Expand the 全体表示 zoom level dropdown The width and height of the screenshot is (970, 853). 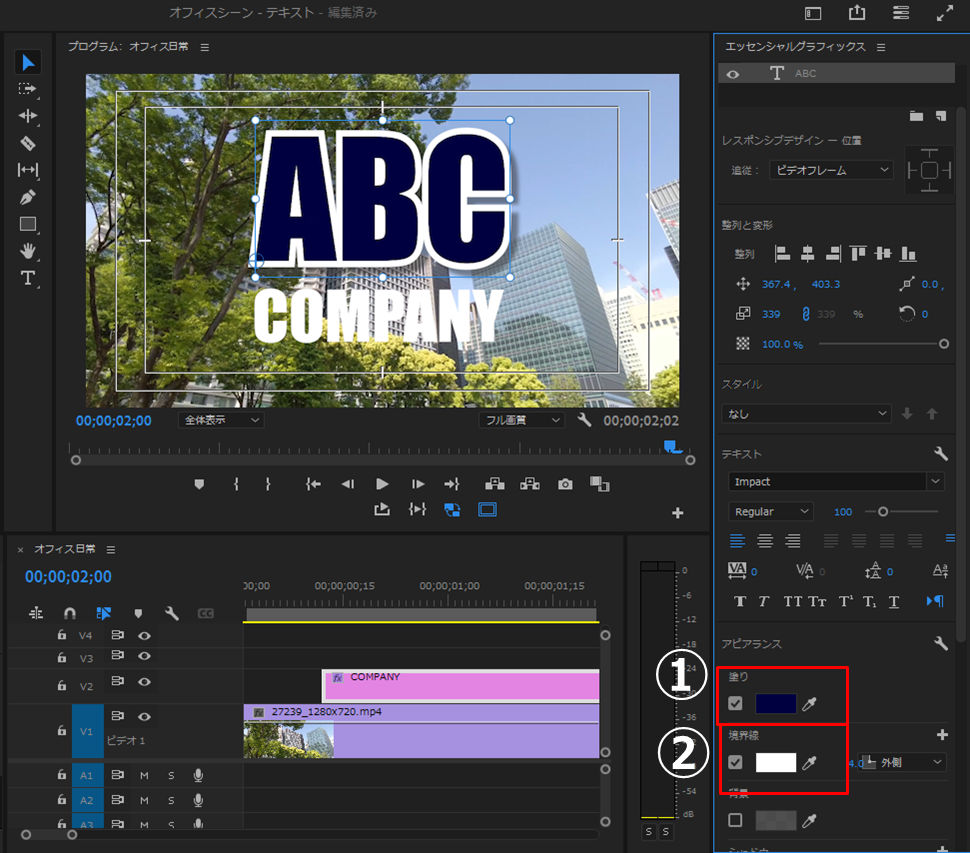(x=221, y=421)
